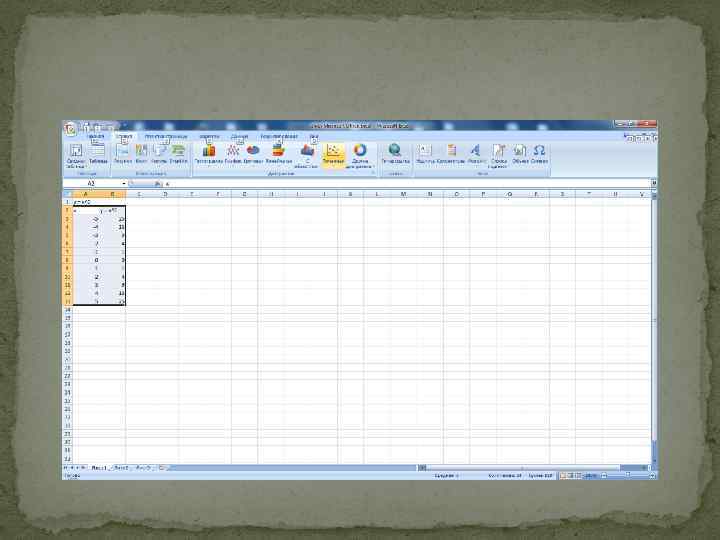The height and width of the screenshot is (540, 720).
Task: Switch to the second sheet tab
Action: pos(121,468)
